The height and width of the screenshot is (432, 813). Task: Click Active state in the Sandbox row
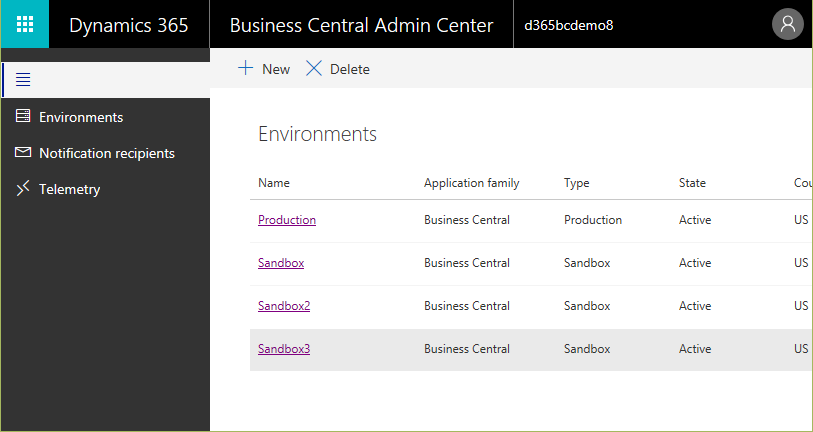pos(695,263)
